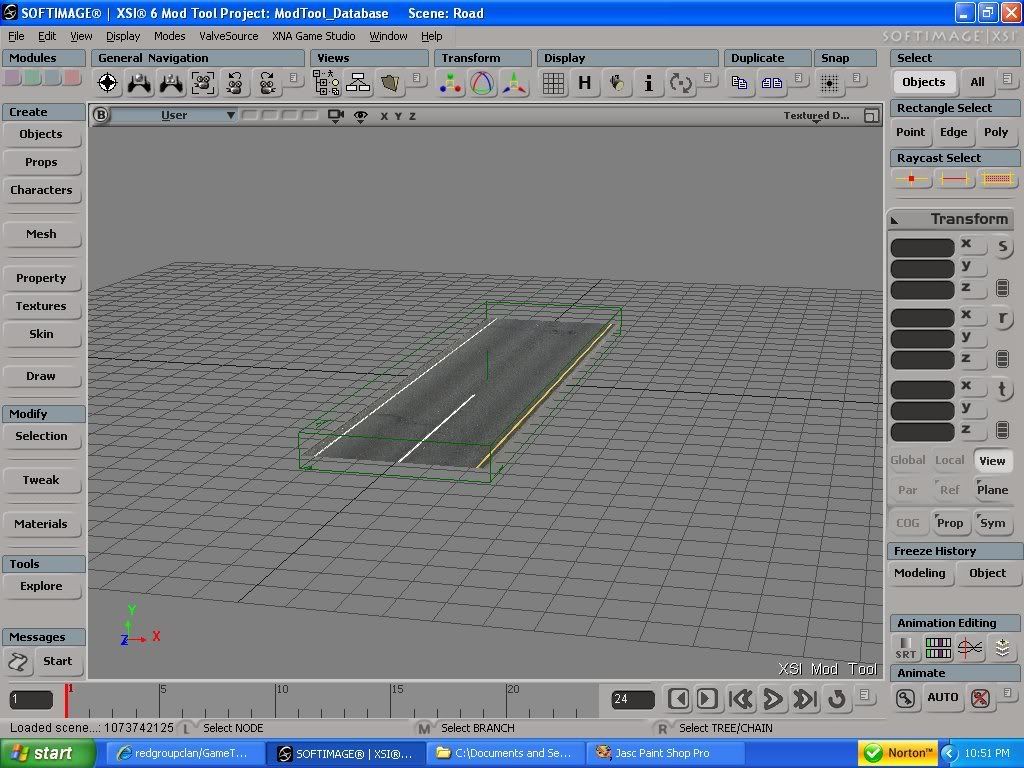Click the duplicate multiple icon
Viewport: 1024px width, 768px height.
click(771, 83)
